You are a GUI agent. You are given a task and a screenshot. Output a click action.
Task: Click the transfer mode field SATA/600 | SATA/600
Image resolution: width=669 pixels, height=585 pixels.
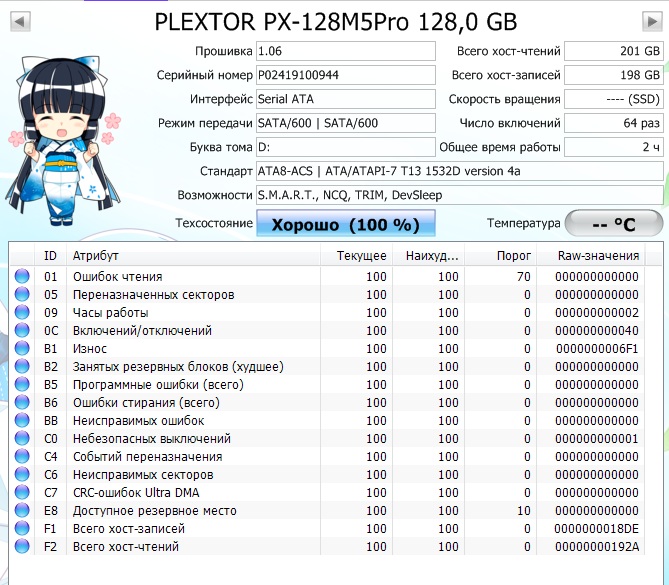point(346,123)
